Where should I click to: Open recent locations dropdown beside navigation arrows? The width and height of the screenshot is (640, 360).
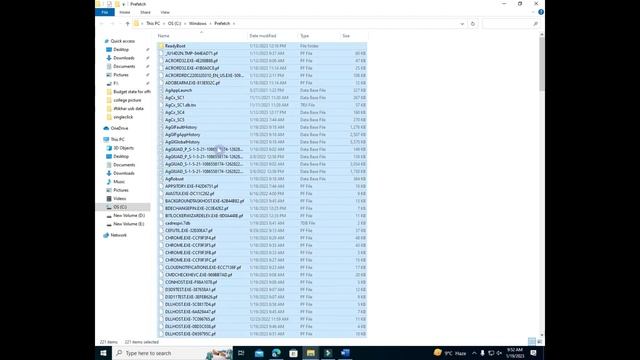coord(120,24)
